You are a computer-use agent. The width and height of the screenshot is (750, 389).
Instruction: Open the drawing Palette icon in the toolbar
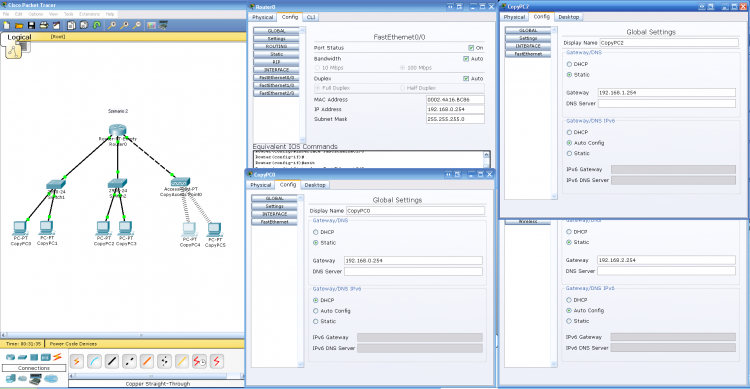tap(152, 25)
